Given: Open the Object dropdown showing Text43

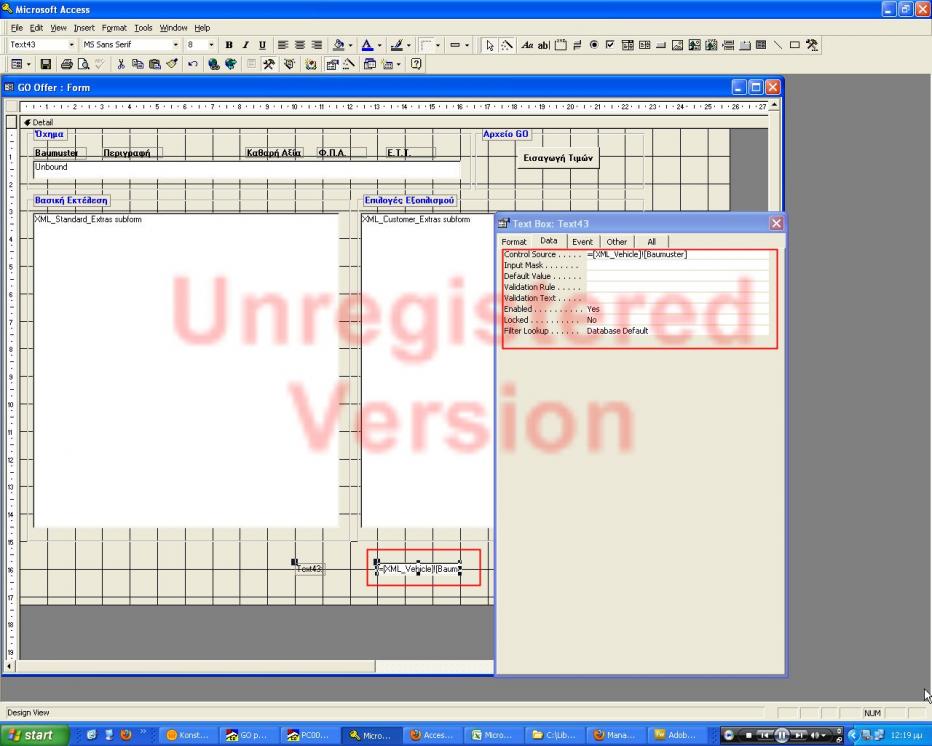Looking at the screenshot, I should click(x=71, y=45).
